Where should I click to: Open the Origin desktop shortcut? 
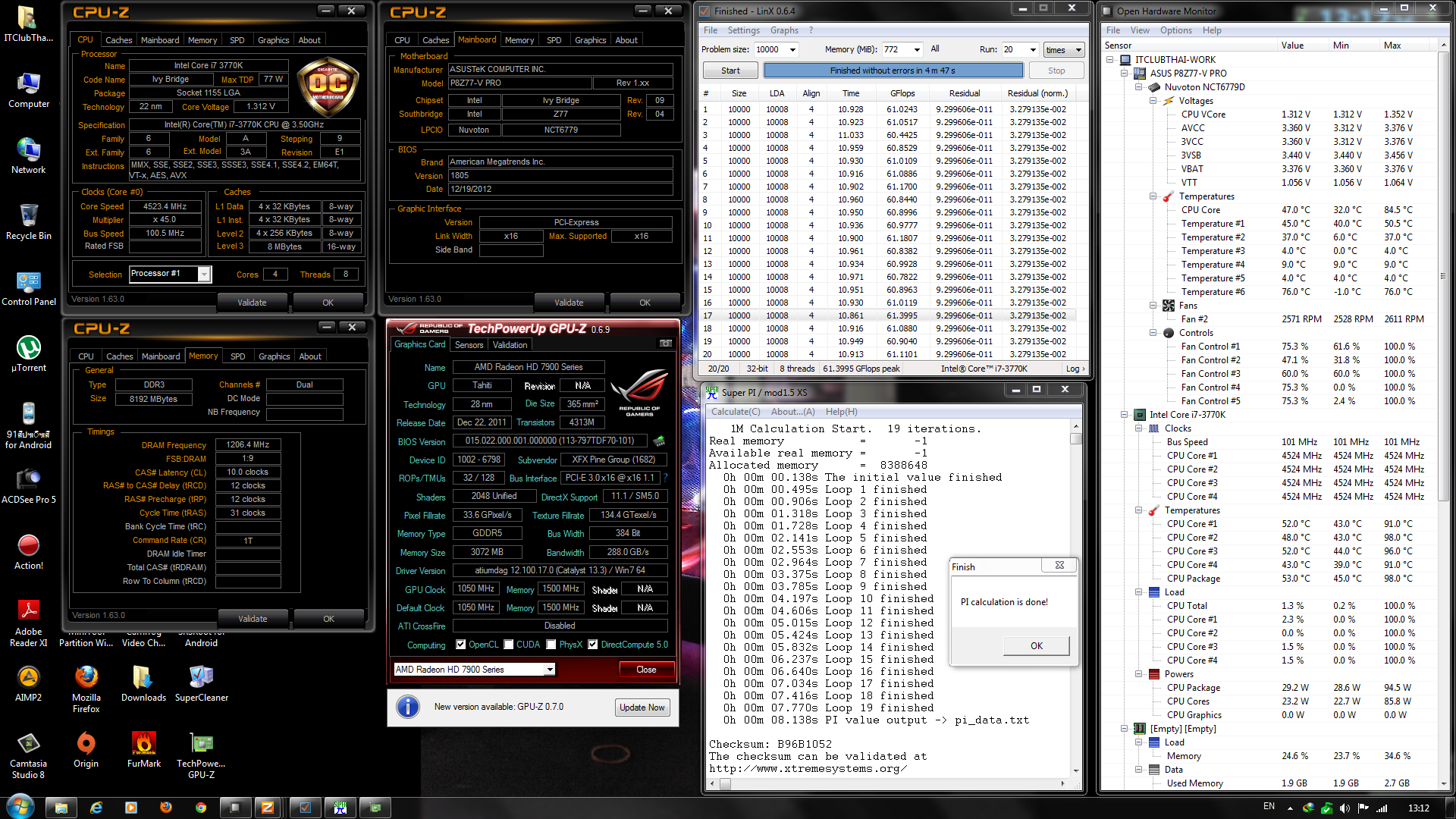[x=86, y=743]
